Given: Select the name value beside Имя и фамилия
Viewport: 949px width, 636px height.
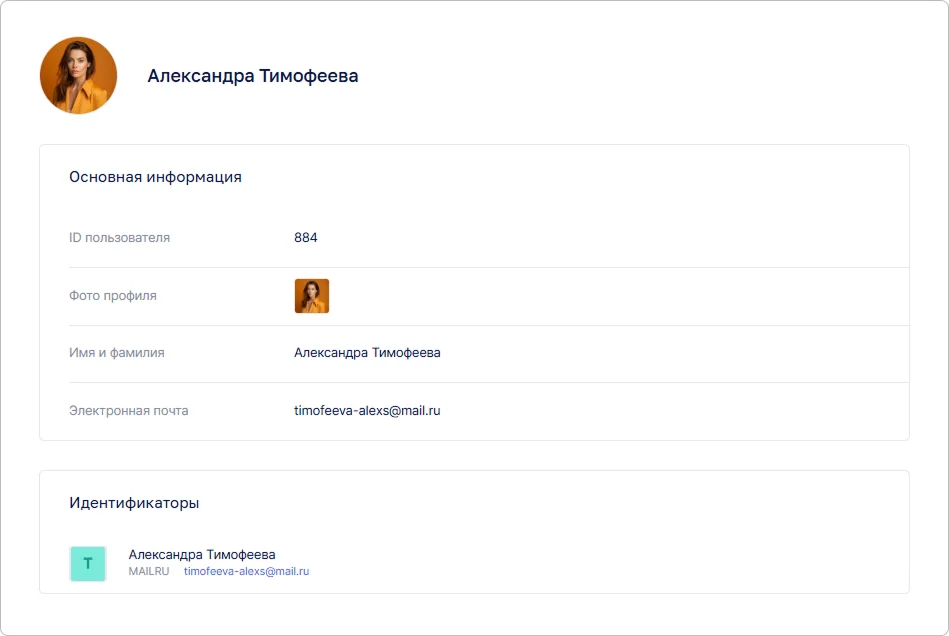Looking at the screenshot, I should pyautogui.click(x=367, y=353).
